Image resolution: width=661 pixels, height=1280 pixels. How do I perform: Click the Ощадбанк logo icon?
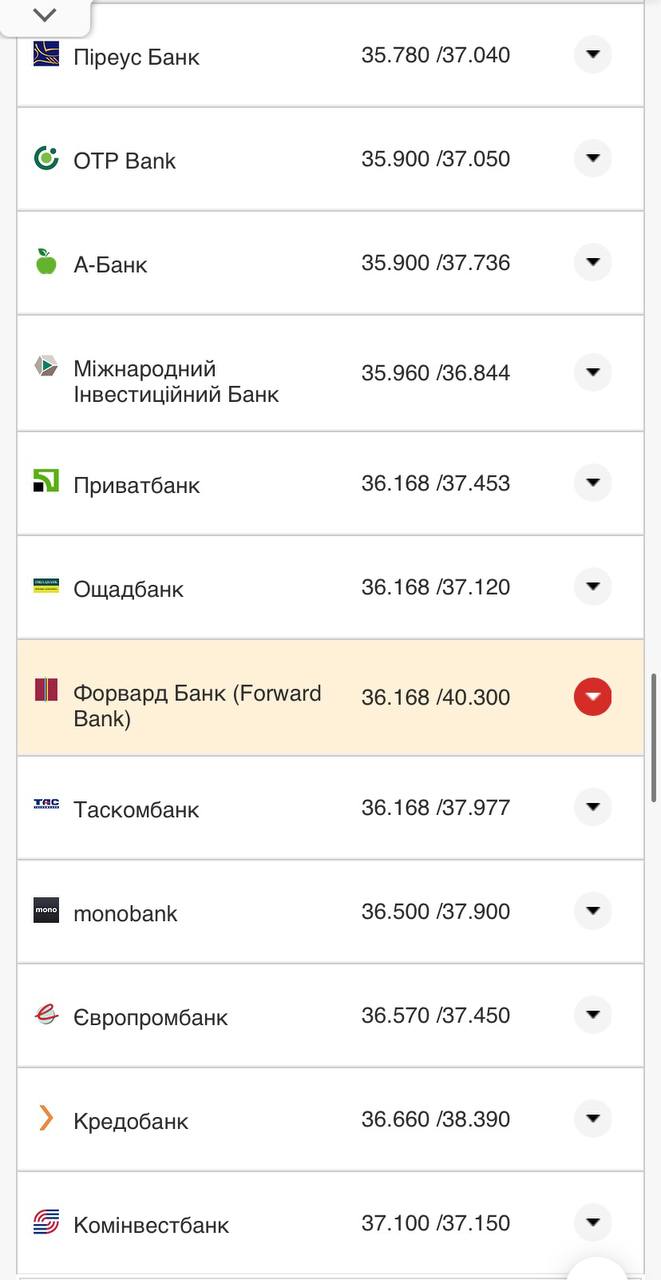46,586
